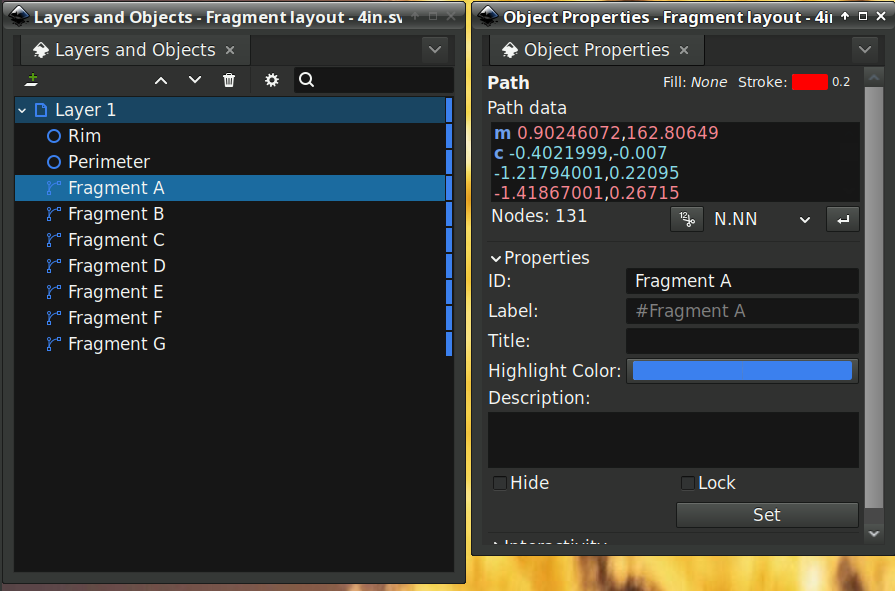Click the node count precision icon
Screen dimensions: 895x591
[x=687, y=218]
